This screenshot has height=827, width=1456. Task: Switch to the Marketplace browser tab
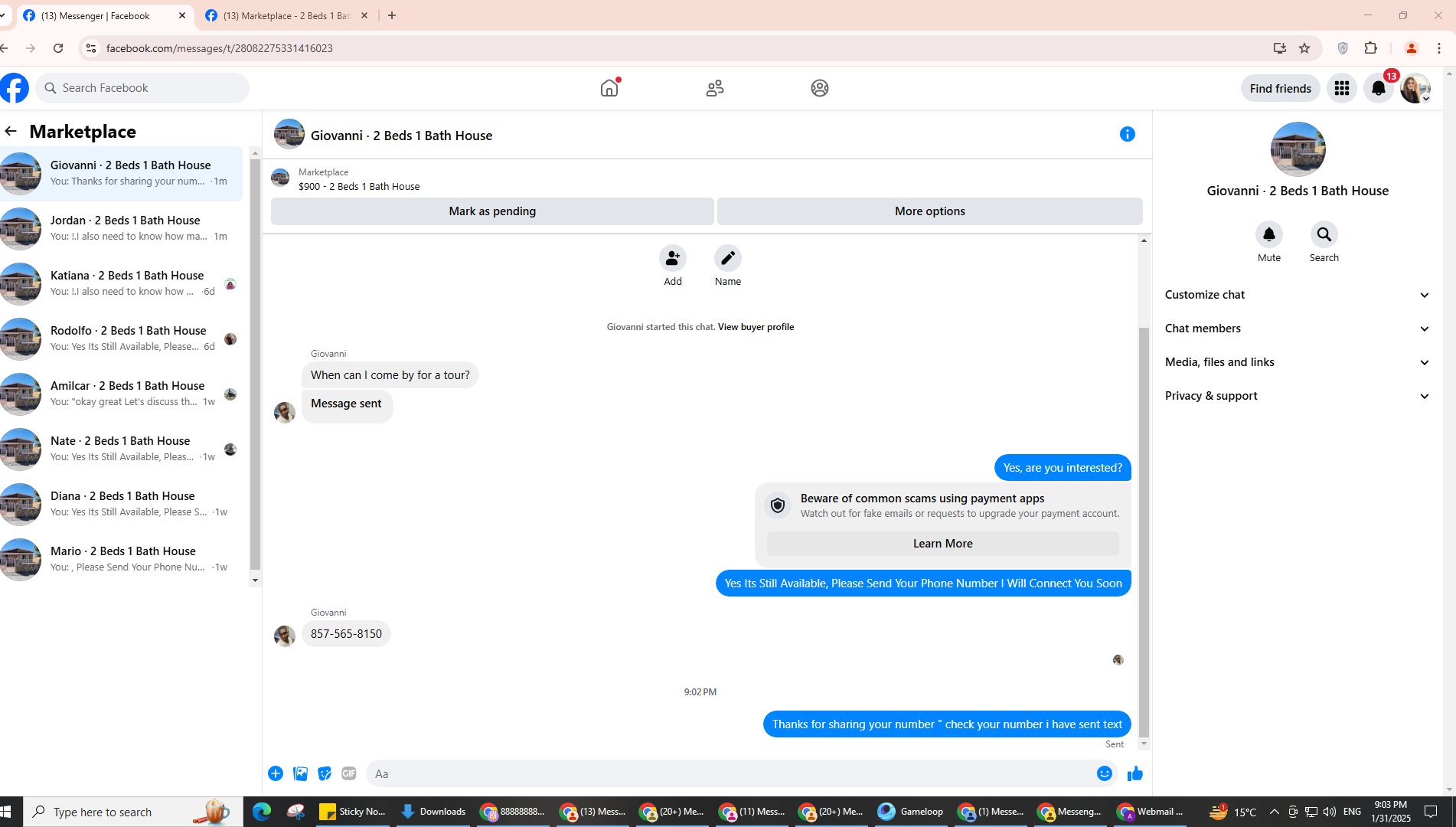(x=286, y=15)
